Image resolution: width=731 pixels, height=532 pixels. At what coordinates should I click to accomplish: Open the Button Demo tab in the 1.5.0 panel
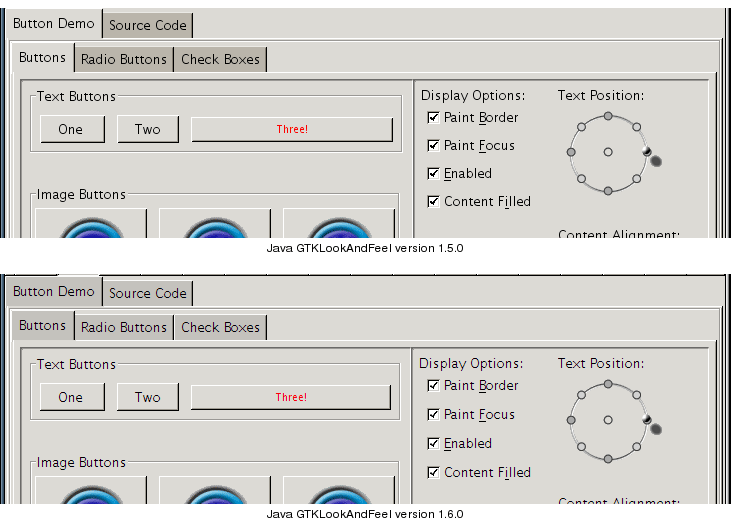tap(54, 23)
